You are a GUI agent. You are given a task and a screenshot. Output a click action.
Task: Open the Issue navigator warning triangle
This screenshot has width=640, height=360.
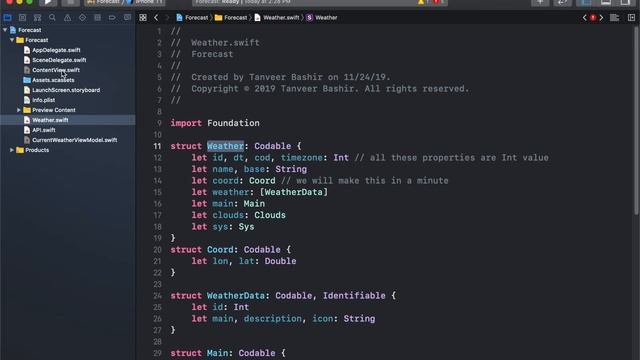coord(67,18)
